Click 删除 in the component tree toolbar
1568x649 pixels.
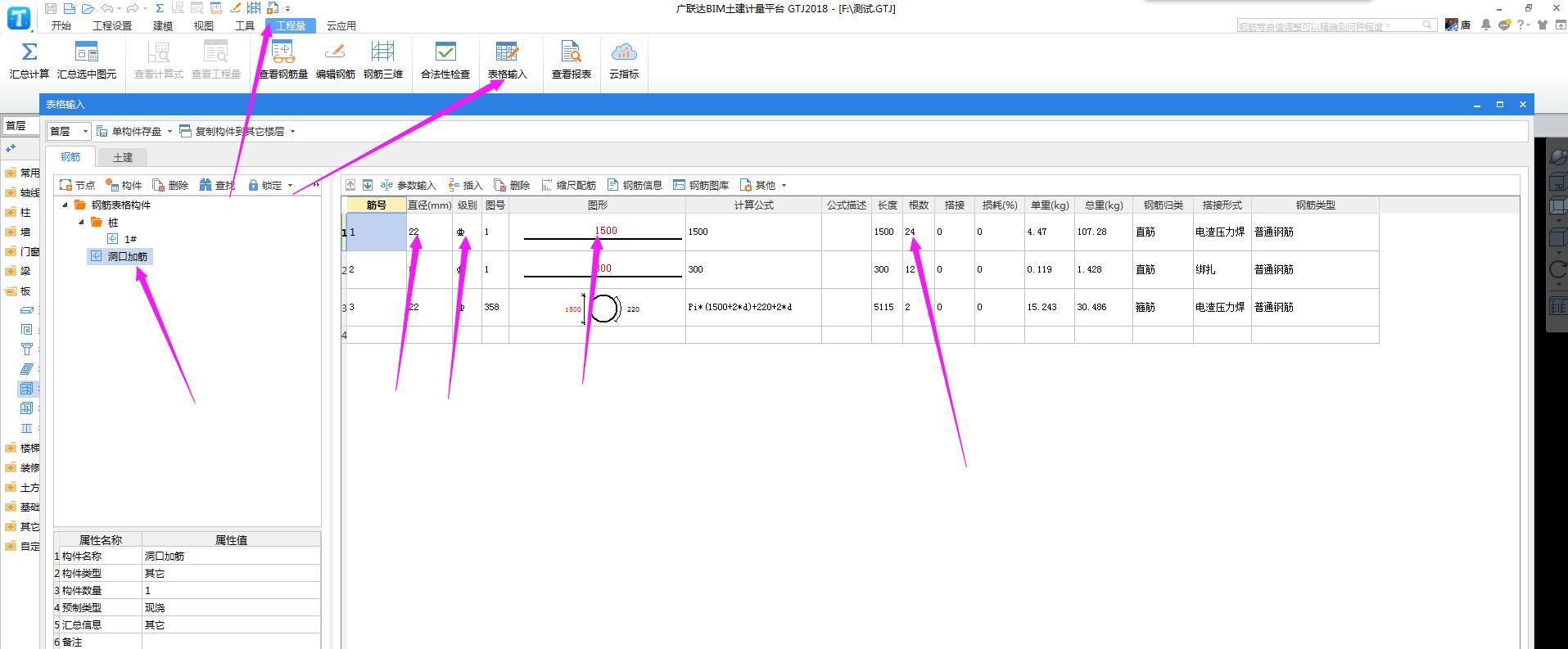pos(170,186)
